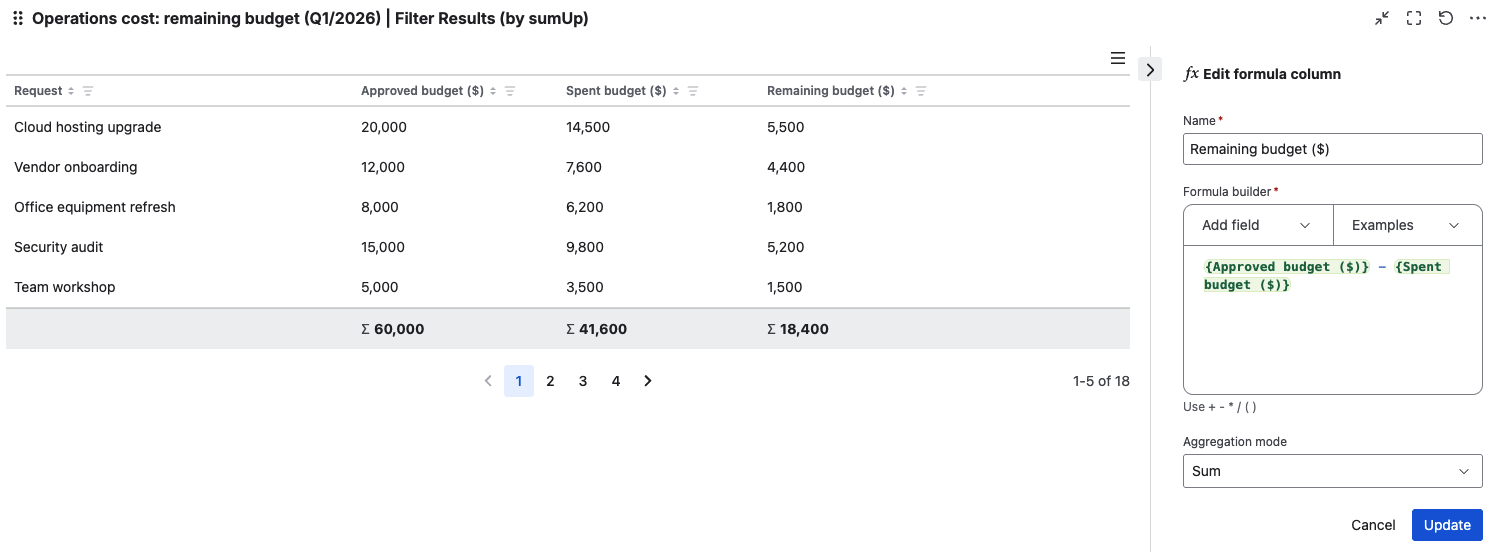Click the drag handle icon beside the gadget title

click(x=17, y=18)
